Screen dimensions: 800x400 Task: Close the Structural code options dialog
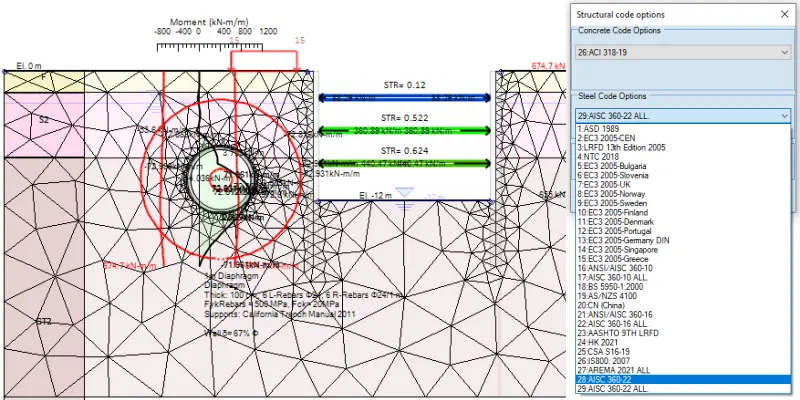coord(785,14)
